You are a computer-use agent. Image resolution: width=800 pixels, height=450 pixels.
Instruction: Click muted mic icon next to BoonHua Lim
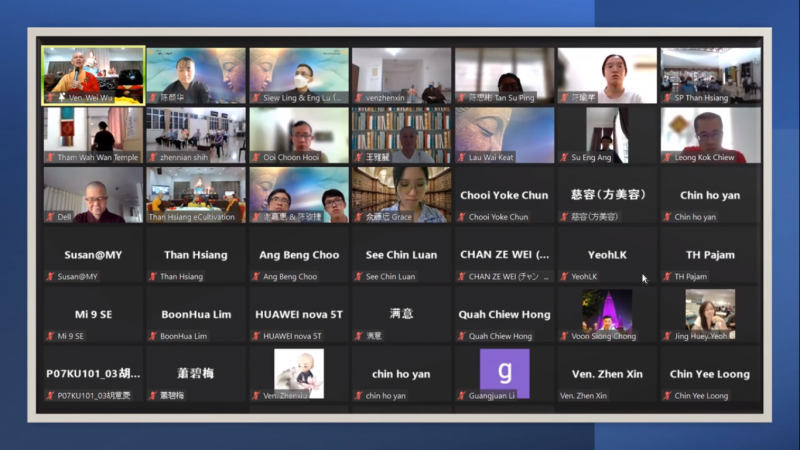pyautogui.click(x=153, y=336)
